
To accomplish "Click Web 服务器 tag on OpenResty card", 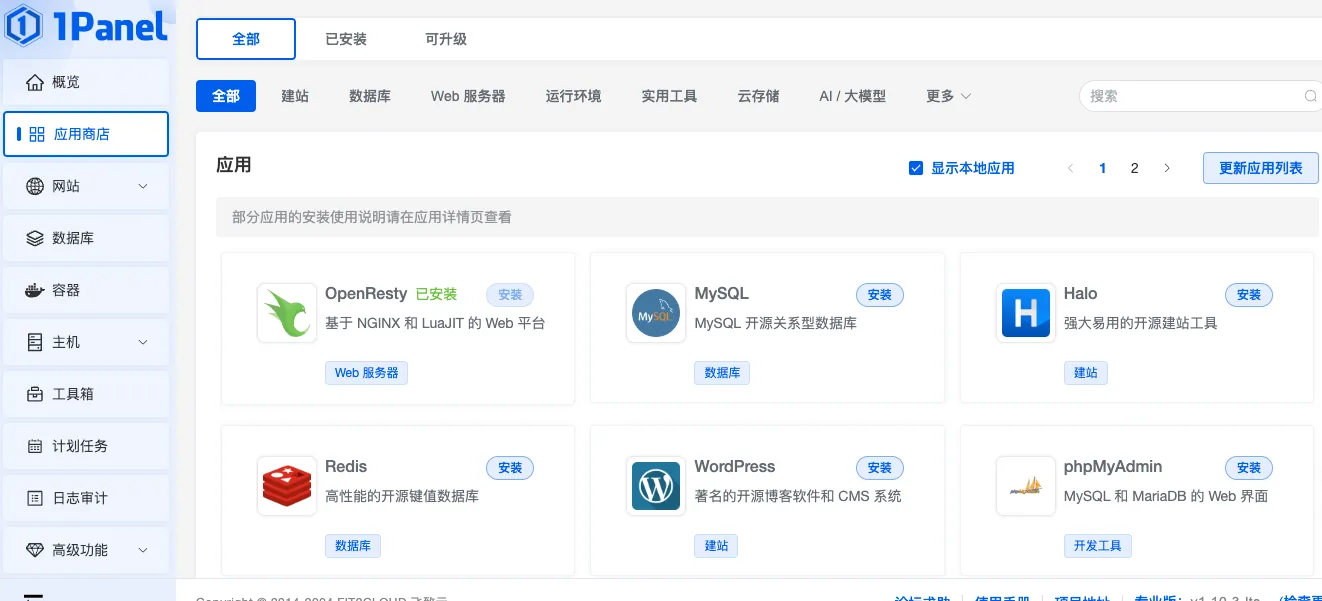I will click(x=366, y=373).
